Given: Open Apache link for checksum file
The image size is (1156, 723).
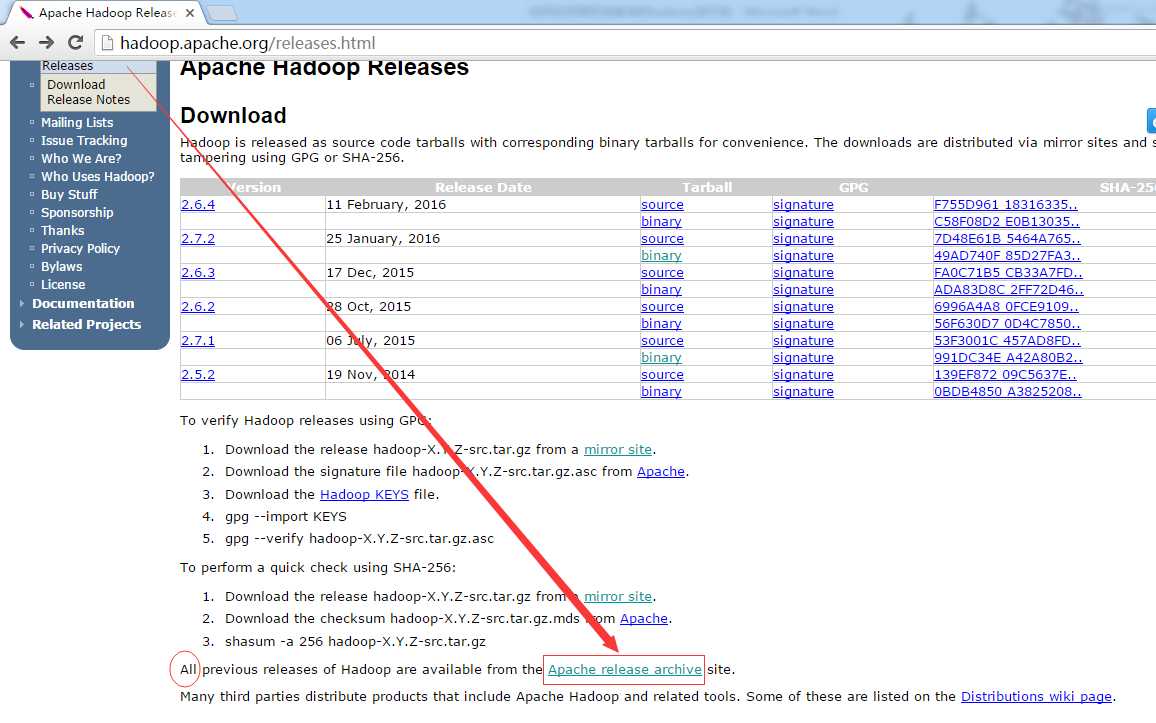Looking at the screenshot, I should click(x=644, y=618).
